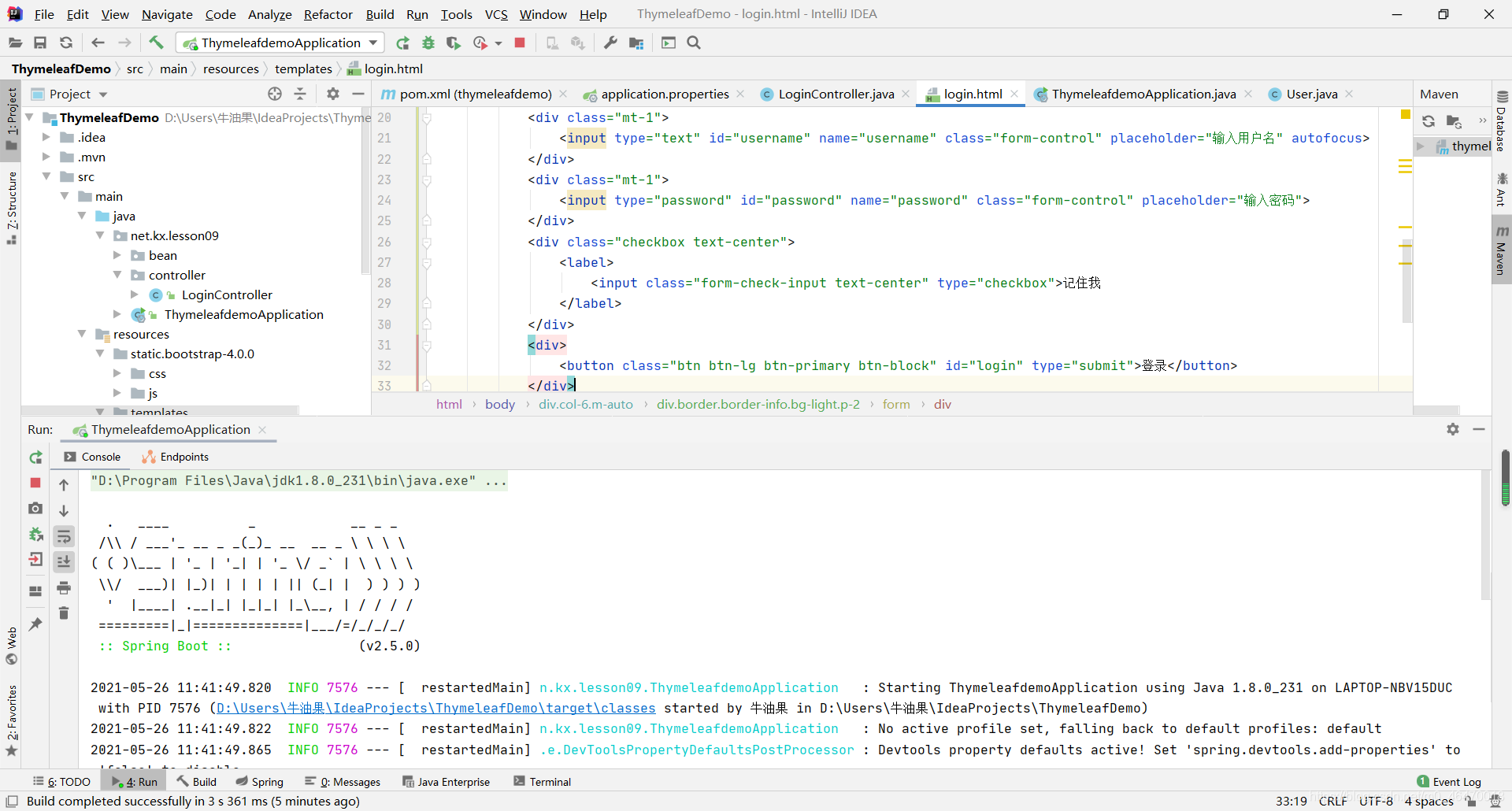Click the red Stop icon in the main toolbar

click(x=520, y=43)
